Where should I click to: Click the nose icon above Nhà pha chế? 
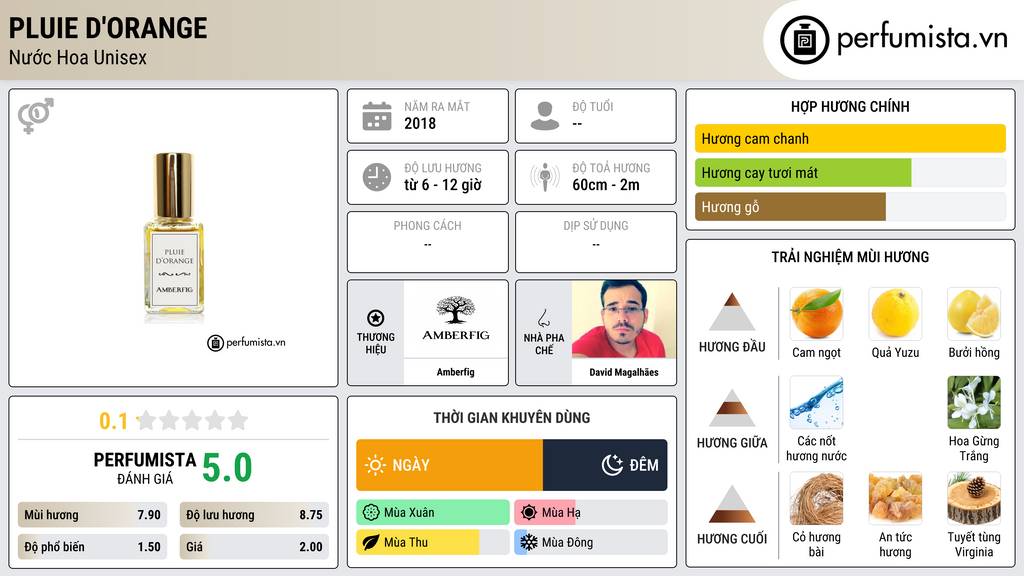pyautogui.click(x=543, y=318)
